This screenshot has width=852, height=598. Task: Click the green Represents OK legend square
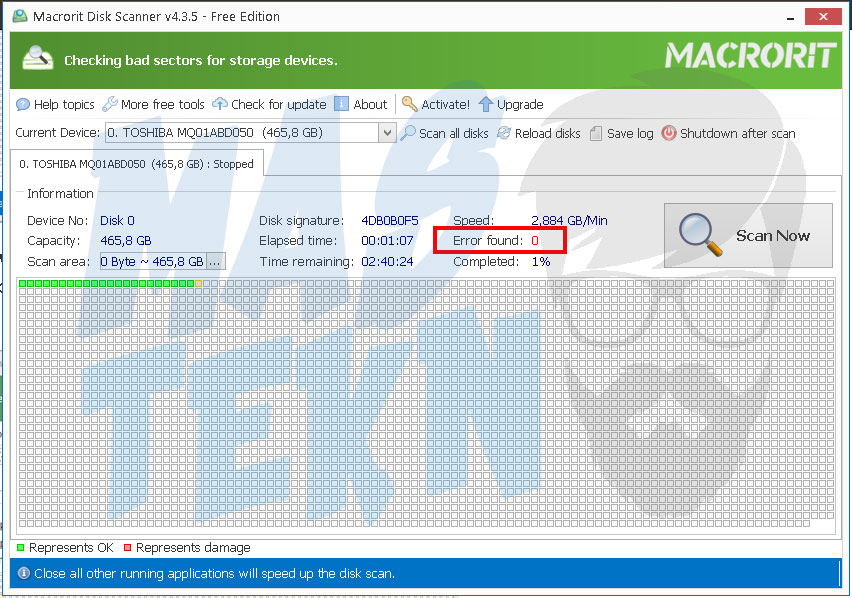(x=21, y=548)
